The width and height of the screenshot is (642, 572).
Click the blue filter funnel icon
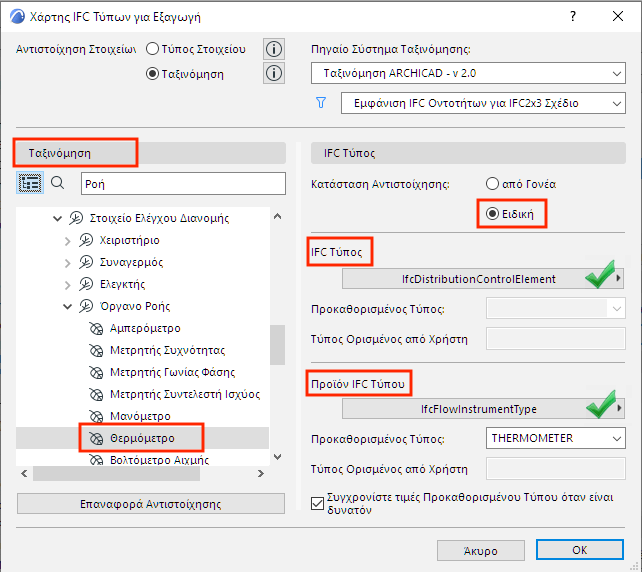[x=321, y=103]
